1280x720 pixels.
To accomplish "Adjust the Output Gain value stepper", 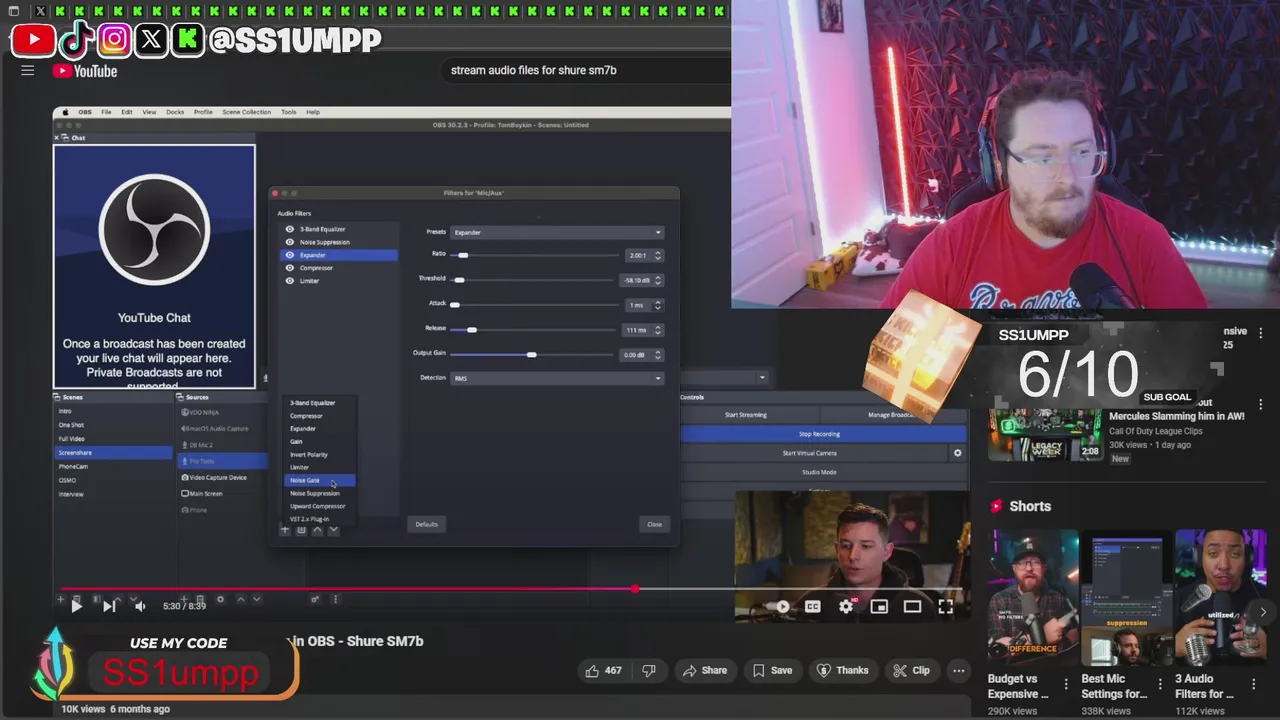I will pos(657,355).
